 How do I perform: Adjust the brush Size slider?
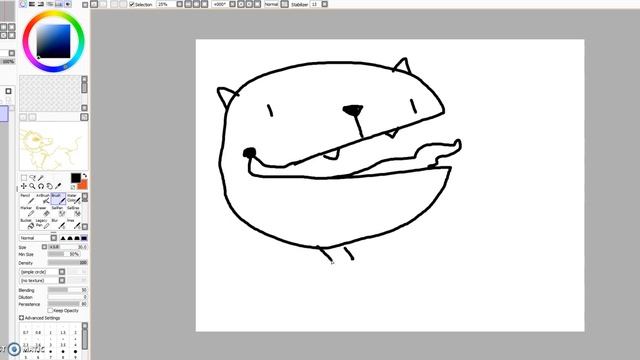coord(67,247)
